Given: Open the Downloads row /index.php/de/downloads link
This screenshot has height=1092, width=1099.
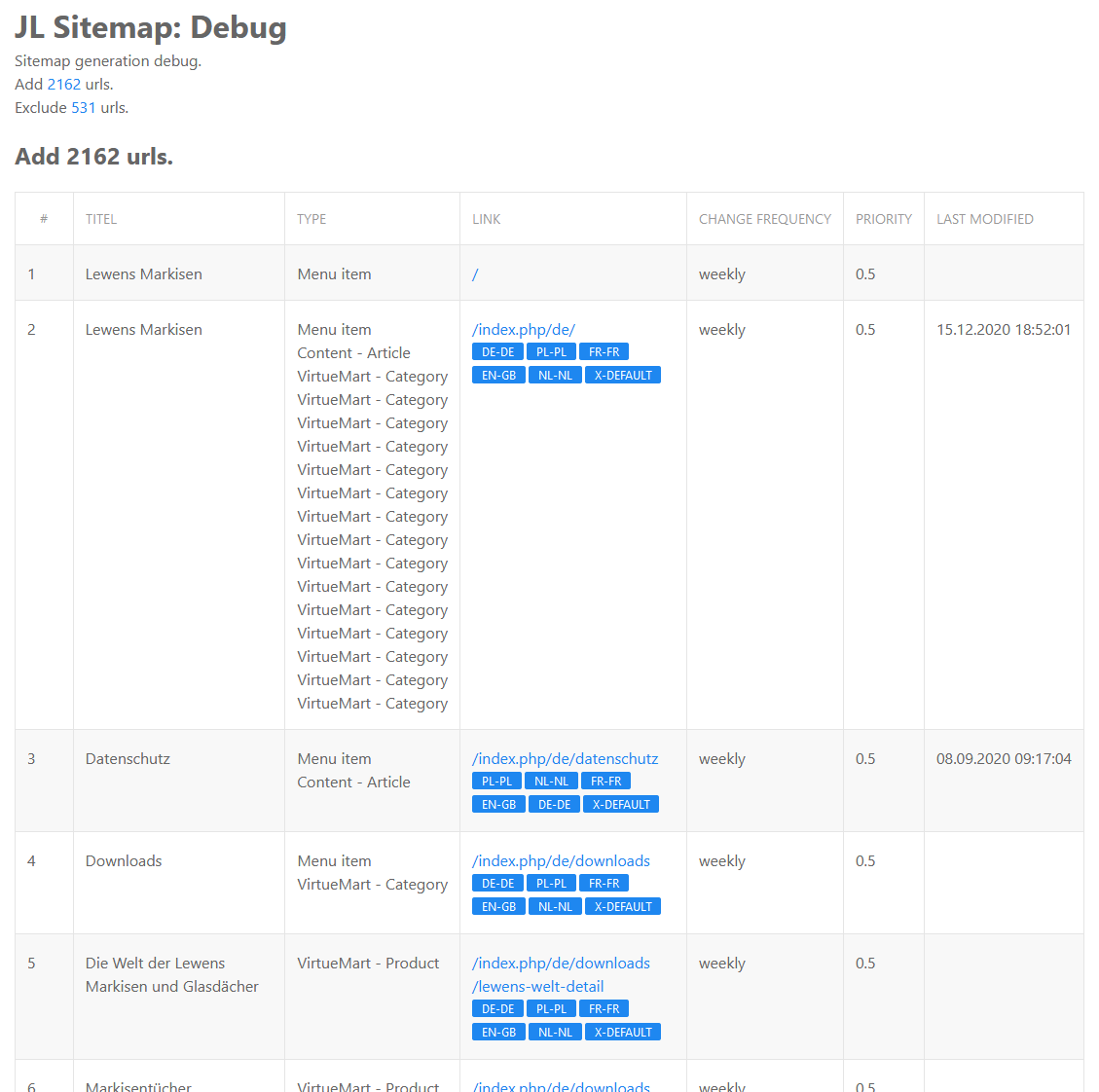Looking at the screenshot, I should click(x=561, y=861).
